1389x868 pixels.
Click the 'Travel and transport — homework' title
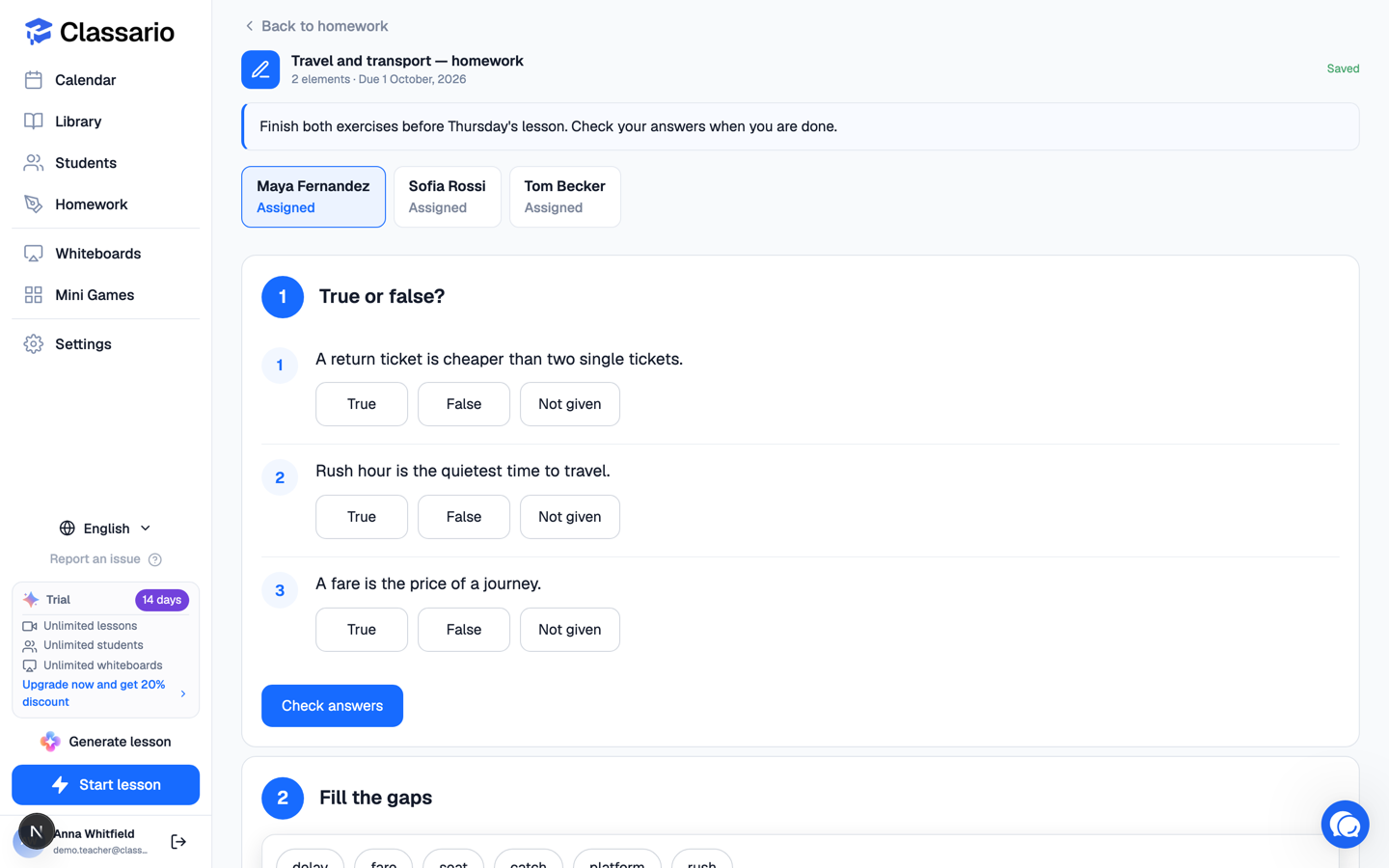pos(407,61)
